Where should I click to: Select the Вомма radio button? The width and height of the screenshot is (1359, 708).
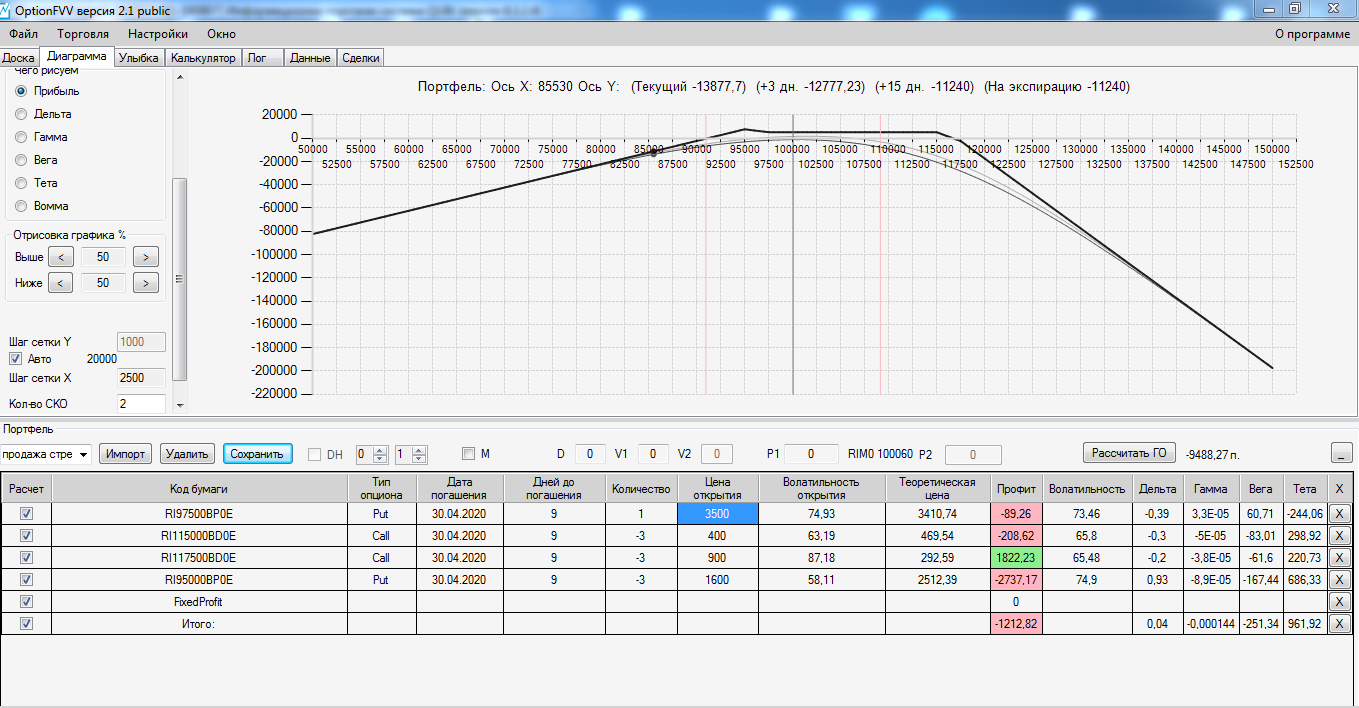21,206
